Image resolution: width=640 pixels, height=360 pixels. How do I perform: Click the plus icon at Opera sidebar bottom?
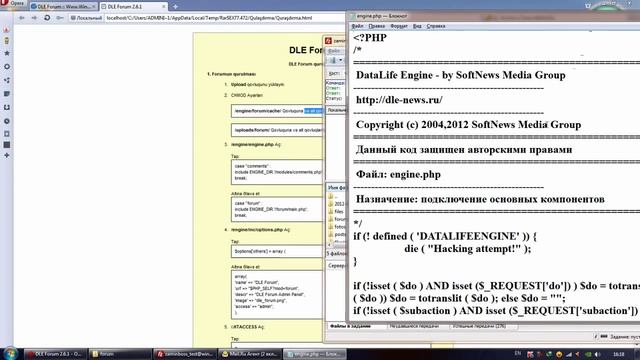[x=7, y=156]
